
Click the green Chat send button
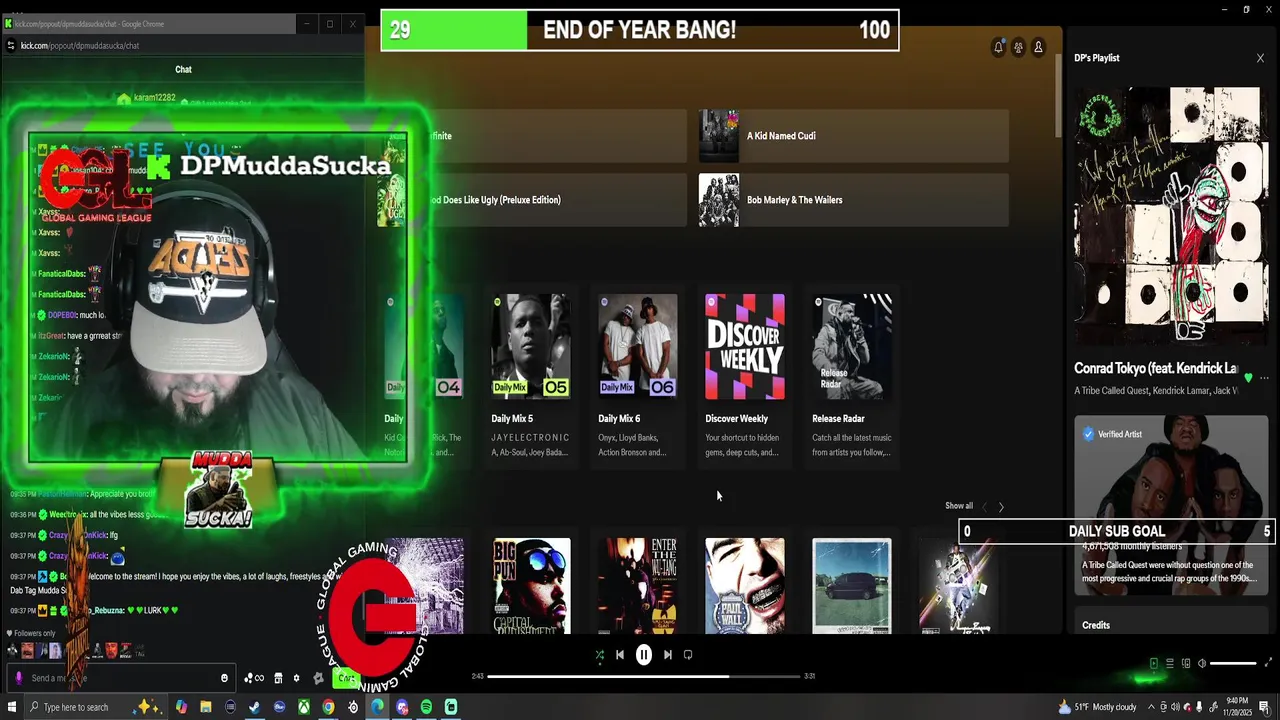[x=346, y=678]
